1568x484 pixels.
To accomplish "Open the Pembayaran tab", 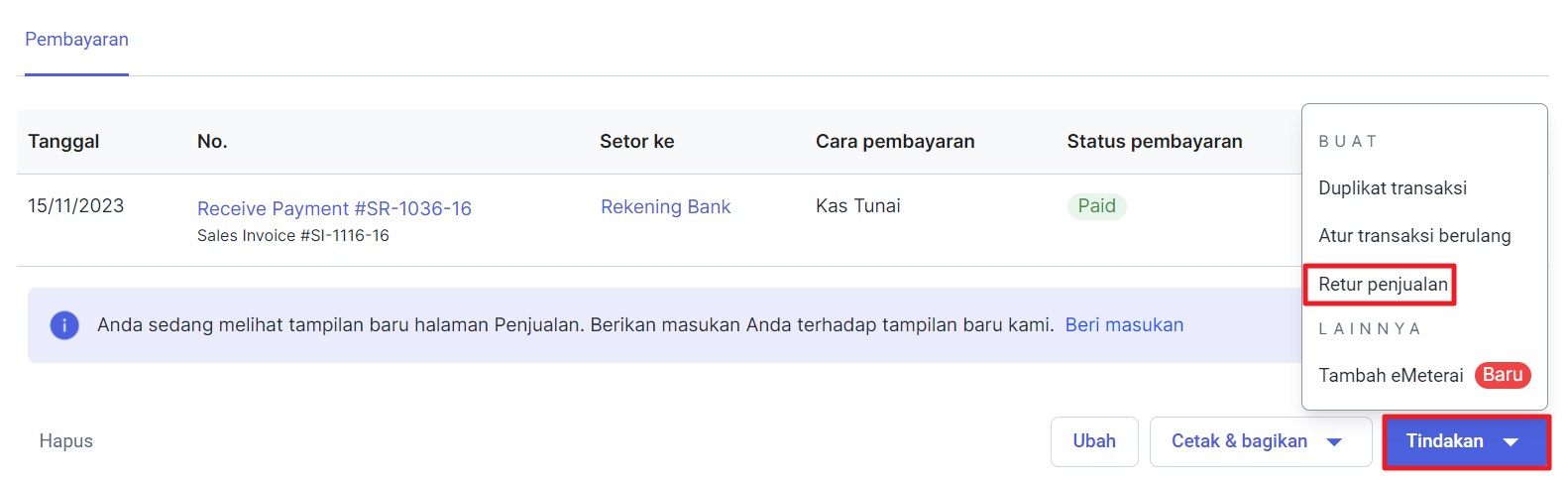I will [76, 40].
